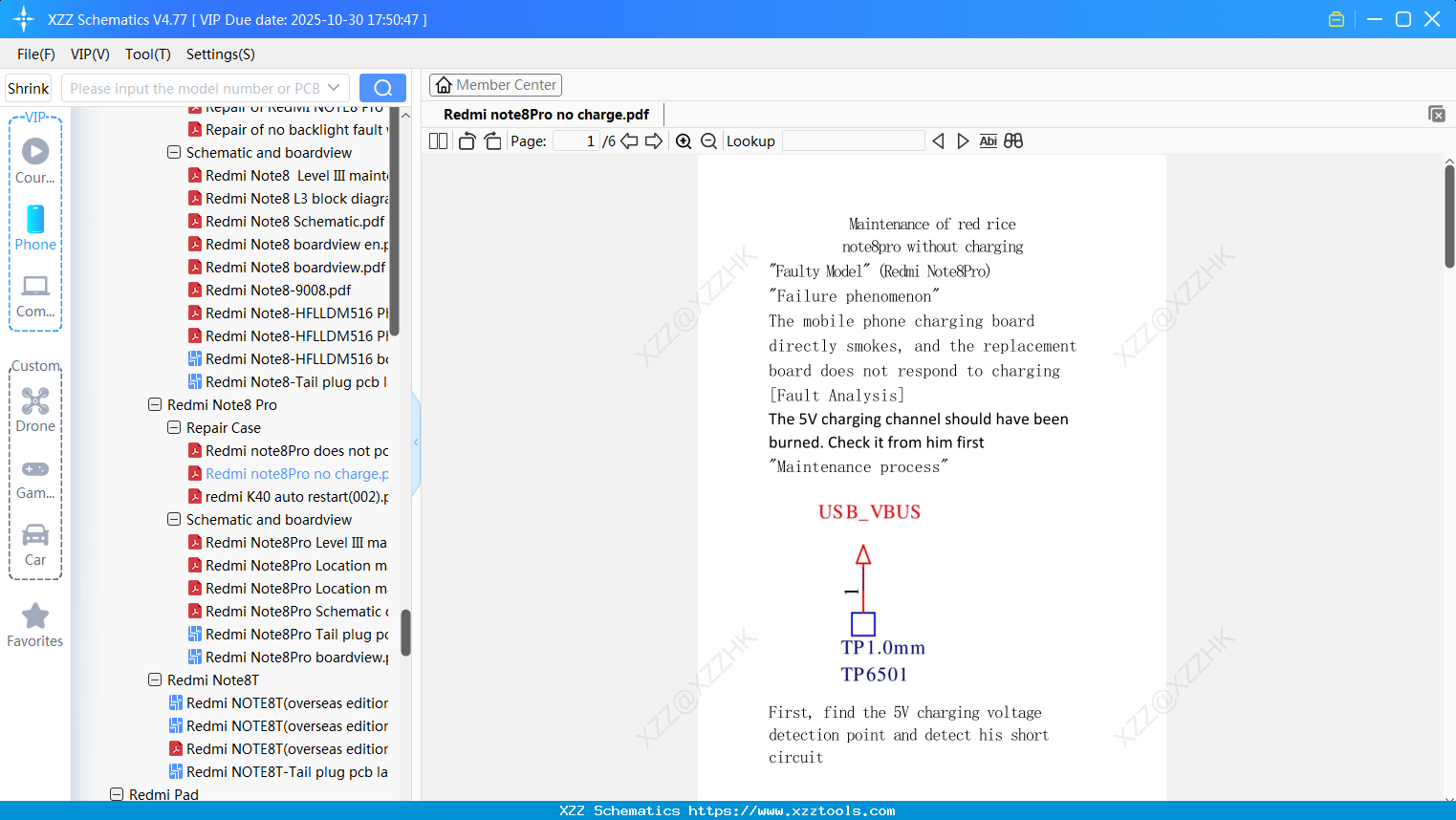1456x820 pixels.
Task: Collapse Schematic and boardview above Redmi Note8 files
Action: point(174,152)
